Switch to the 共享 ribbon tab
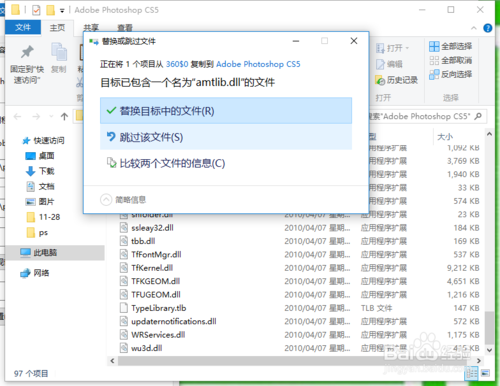 [x=91, y=28]
